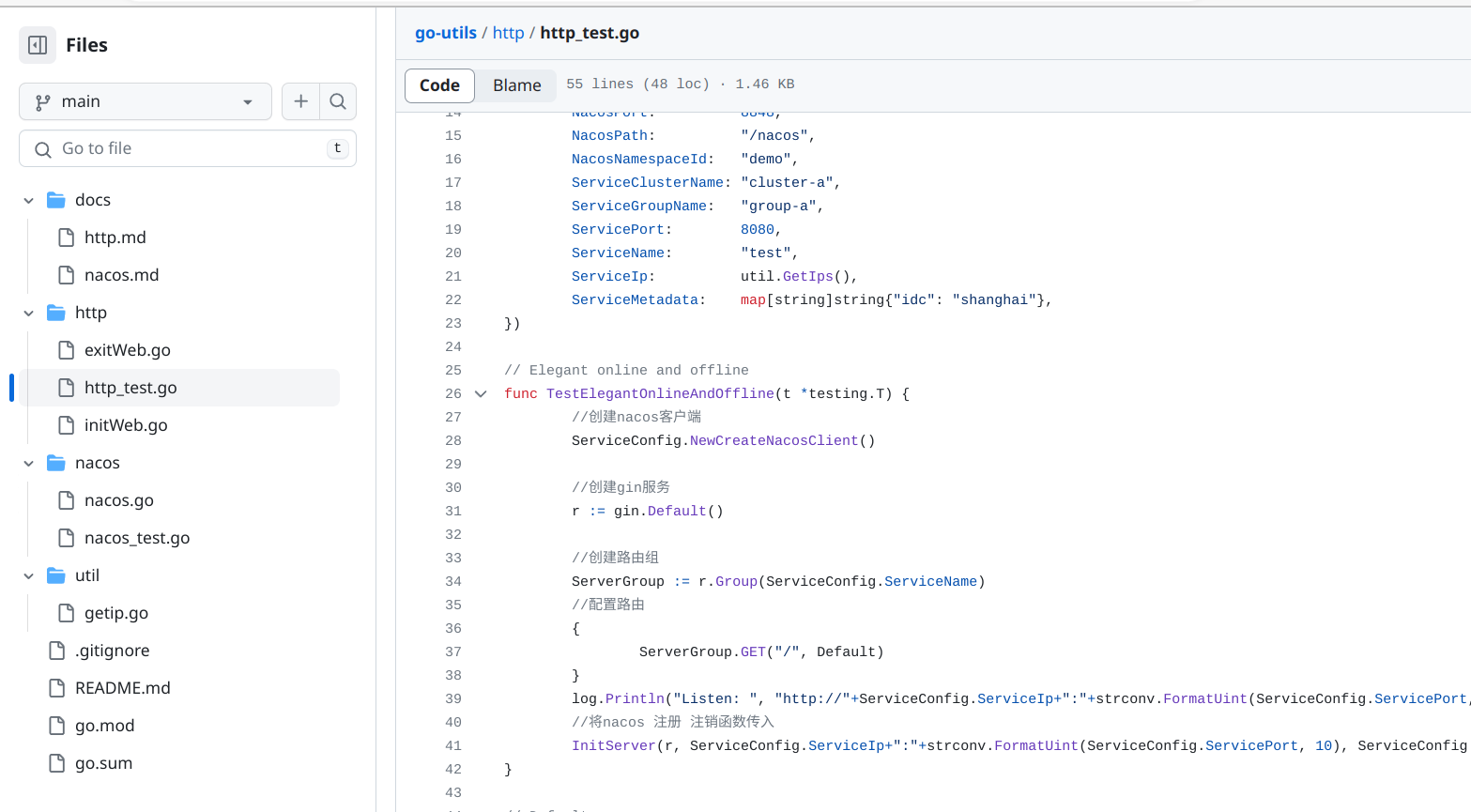Click file icon beside nacos.md
The width and height of the screenshot is (1471, 812).
66,275
